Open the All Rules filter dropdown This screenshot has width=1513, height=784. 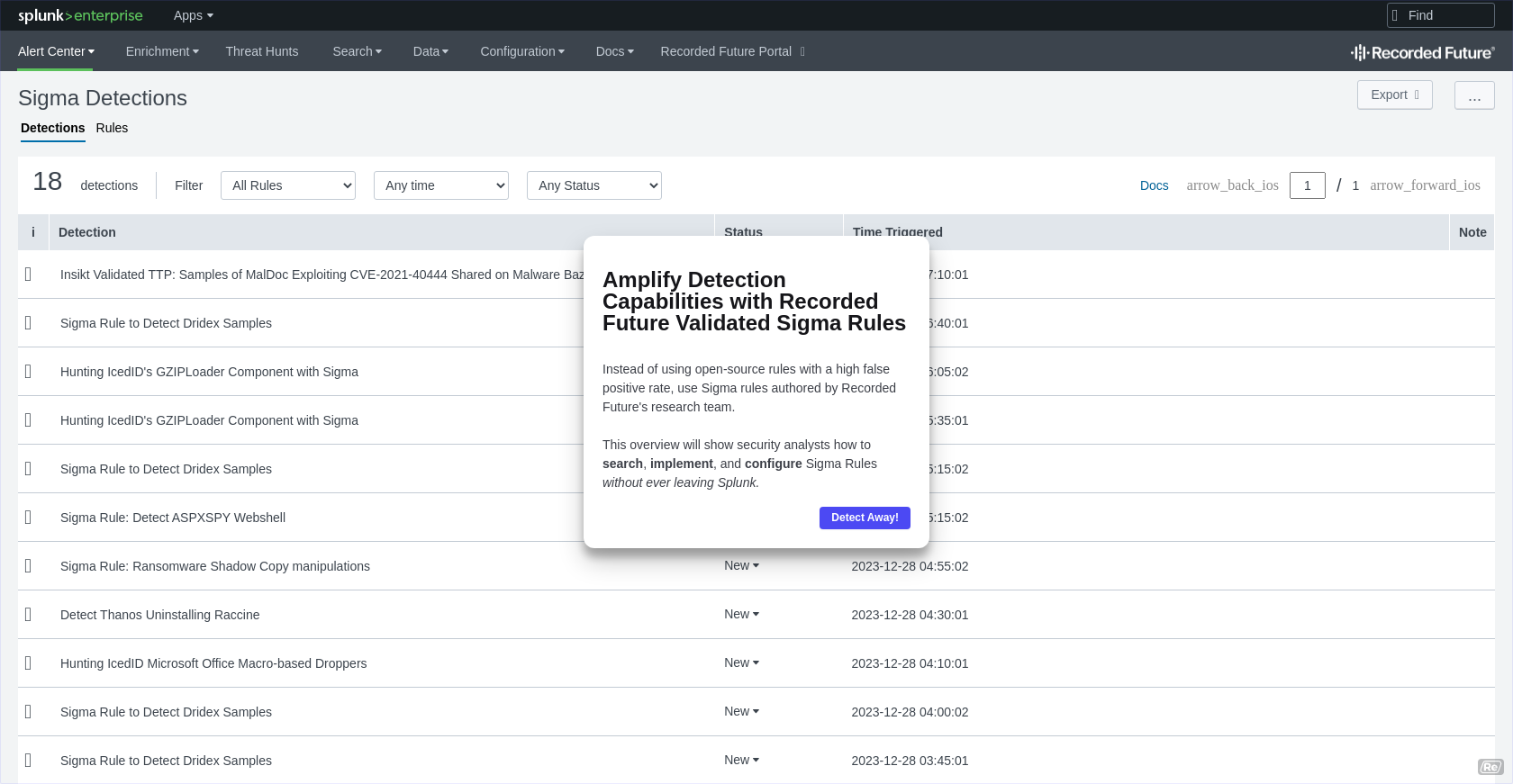pyautogui.click(x=288, y=185)
